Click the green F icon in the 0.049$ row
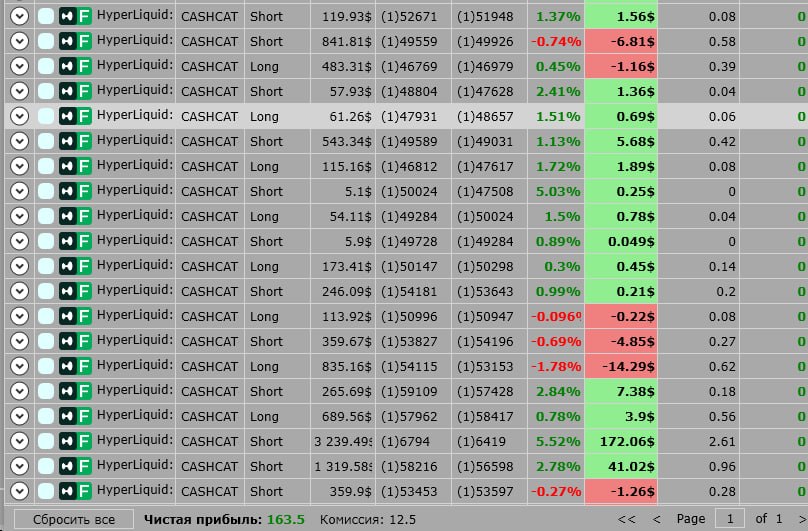The image size is (808, 531). [x=84, y=241]
